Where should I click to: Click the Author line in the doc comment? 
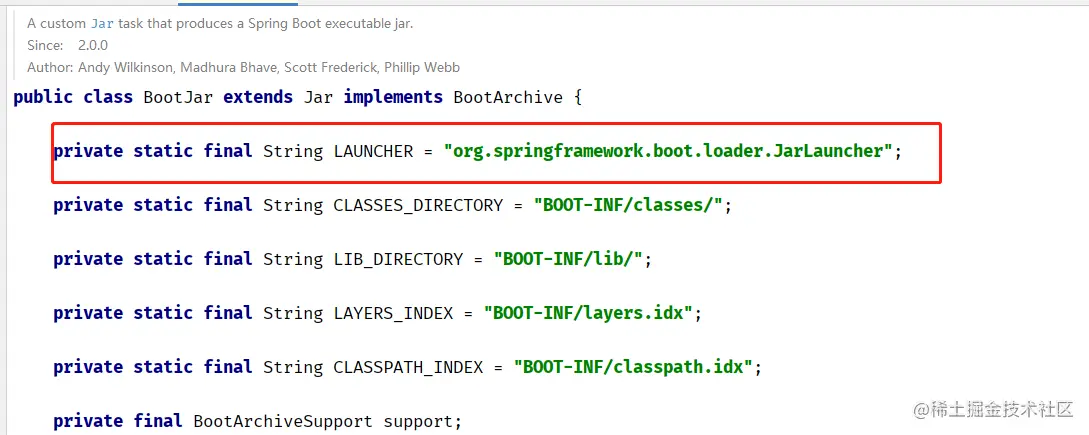(243, 67)
